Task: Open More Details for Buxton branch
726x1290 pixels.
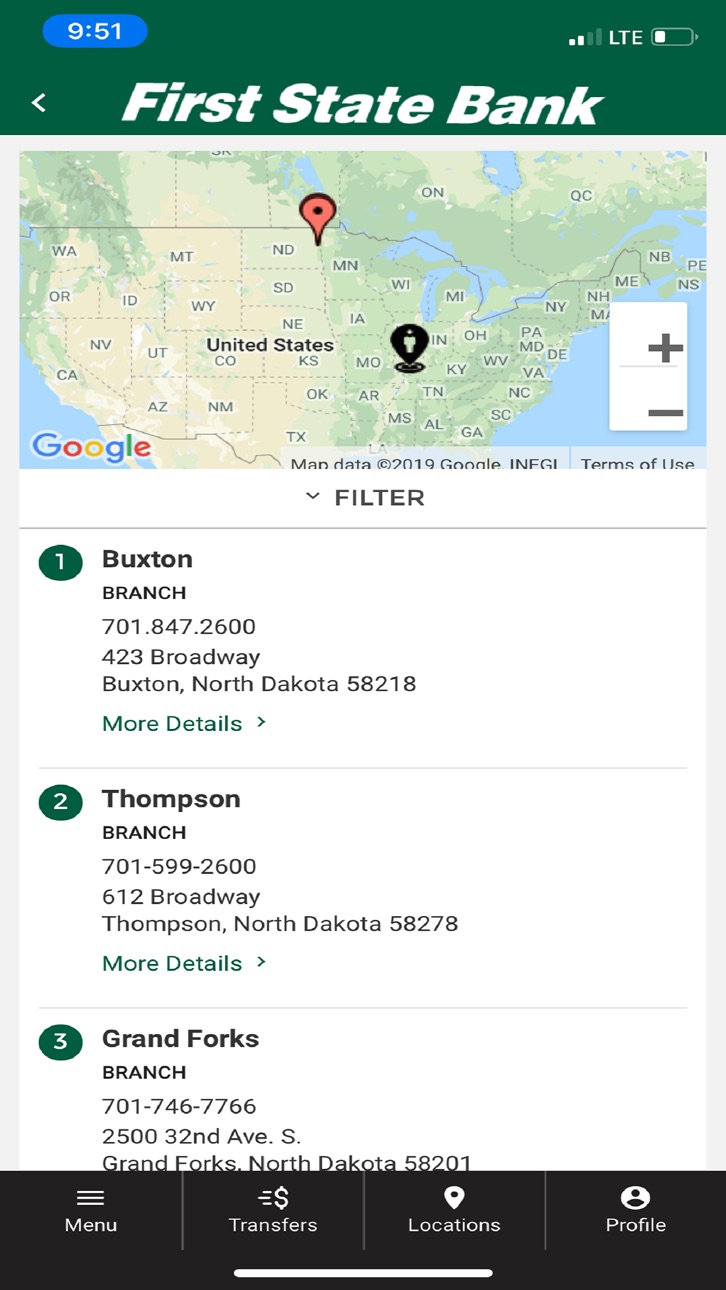Action: (184, 723)
